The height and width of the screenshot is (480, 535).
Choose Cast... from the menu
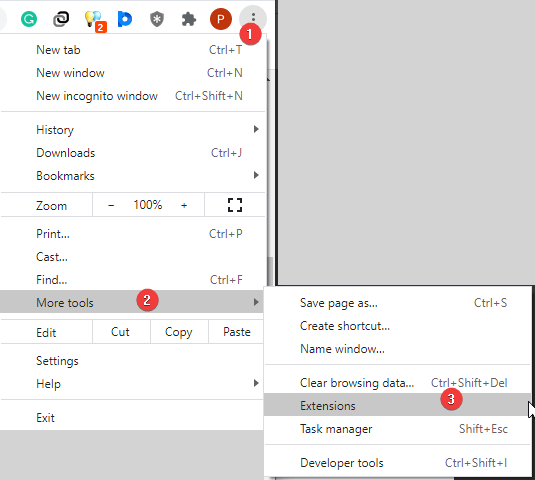click(x=132, y=257)
